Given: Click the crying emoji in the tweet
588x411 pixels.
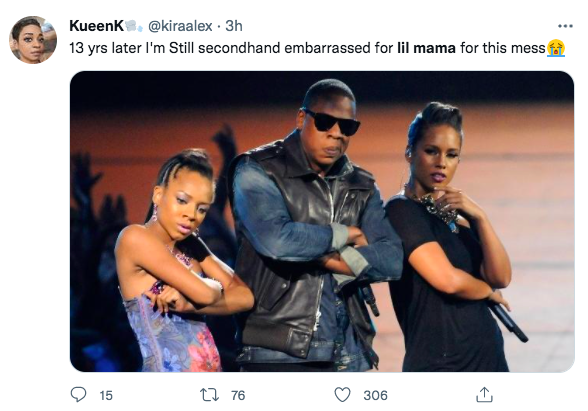Looking at the screenshot, I should click(556, 48).
